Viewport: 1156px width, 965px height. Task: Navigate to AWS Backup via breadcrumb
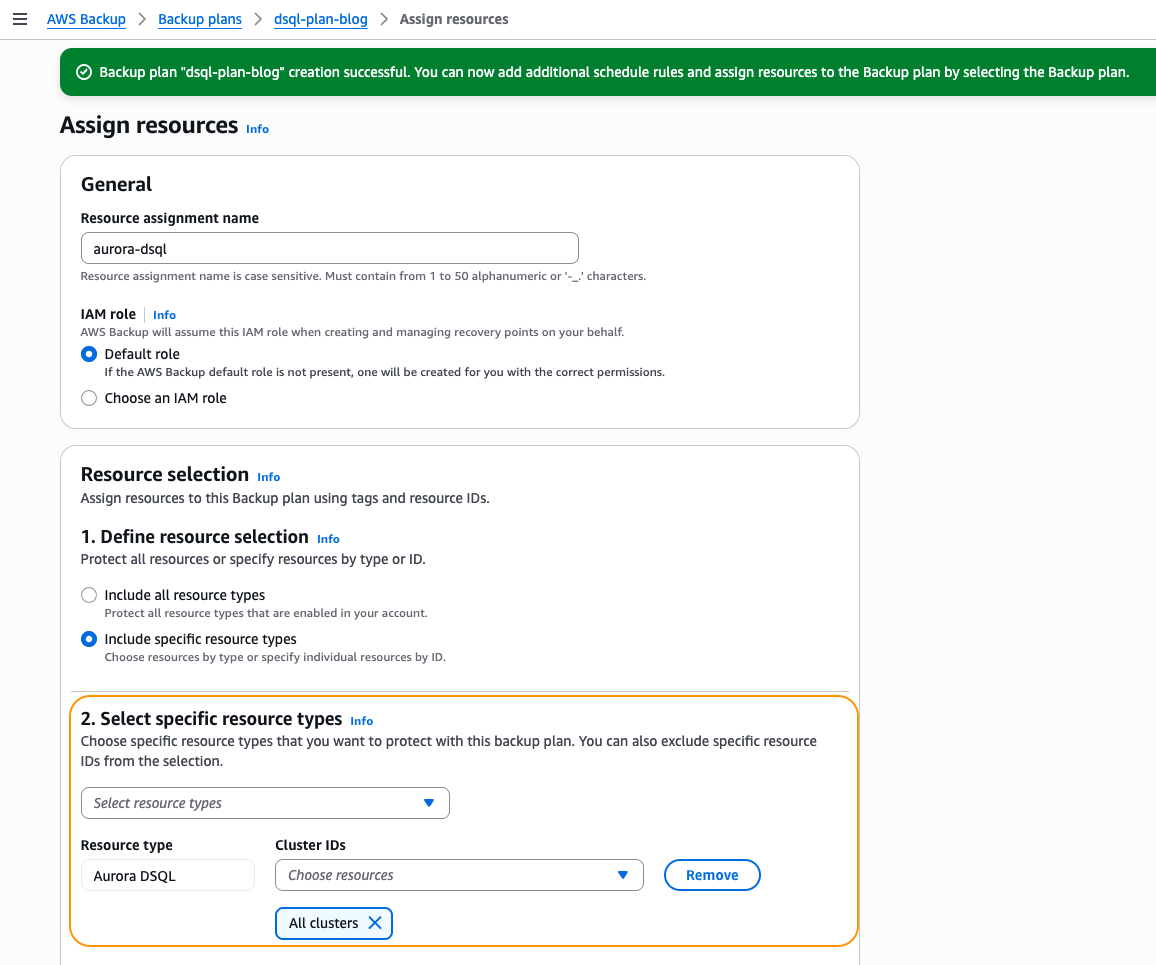click(86, 19)
